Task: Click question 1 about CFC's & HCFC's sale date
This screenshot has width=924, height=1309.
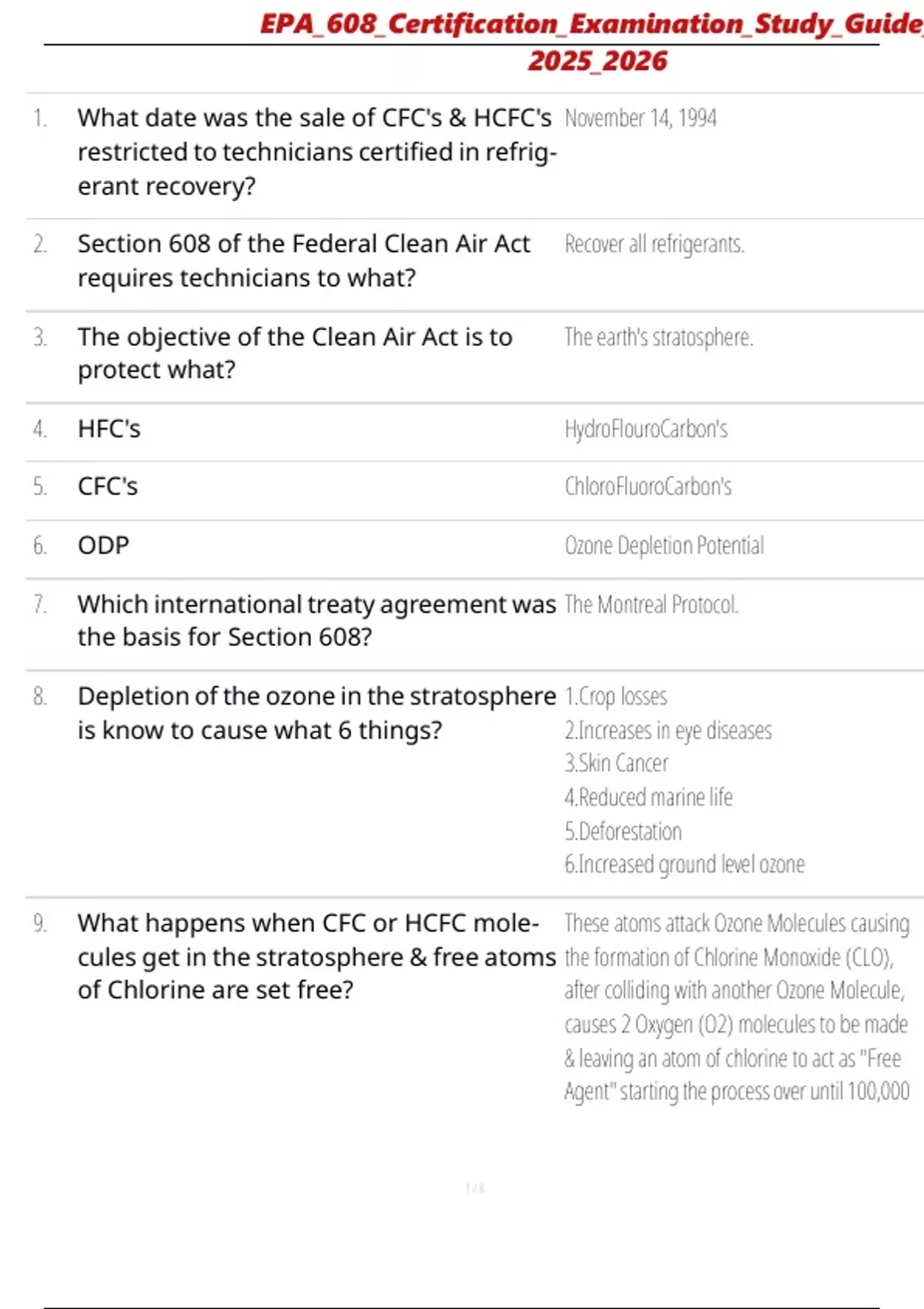Action: point(315,152)
